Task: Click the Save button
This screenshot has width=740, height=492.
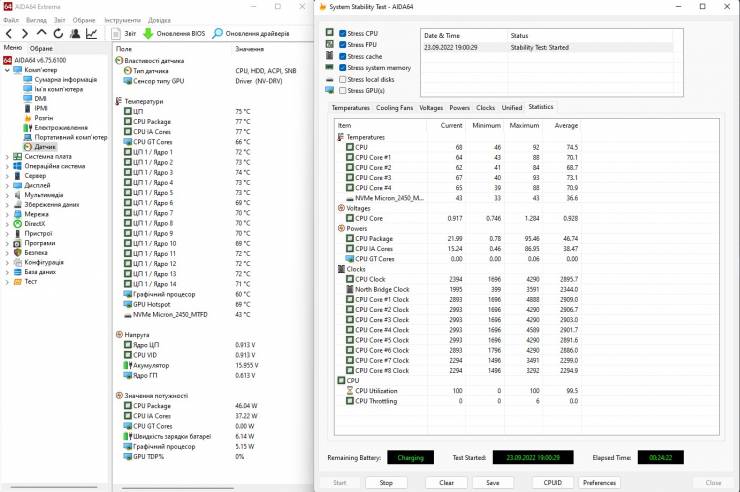Action: click(493, 483)
